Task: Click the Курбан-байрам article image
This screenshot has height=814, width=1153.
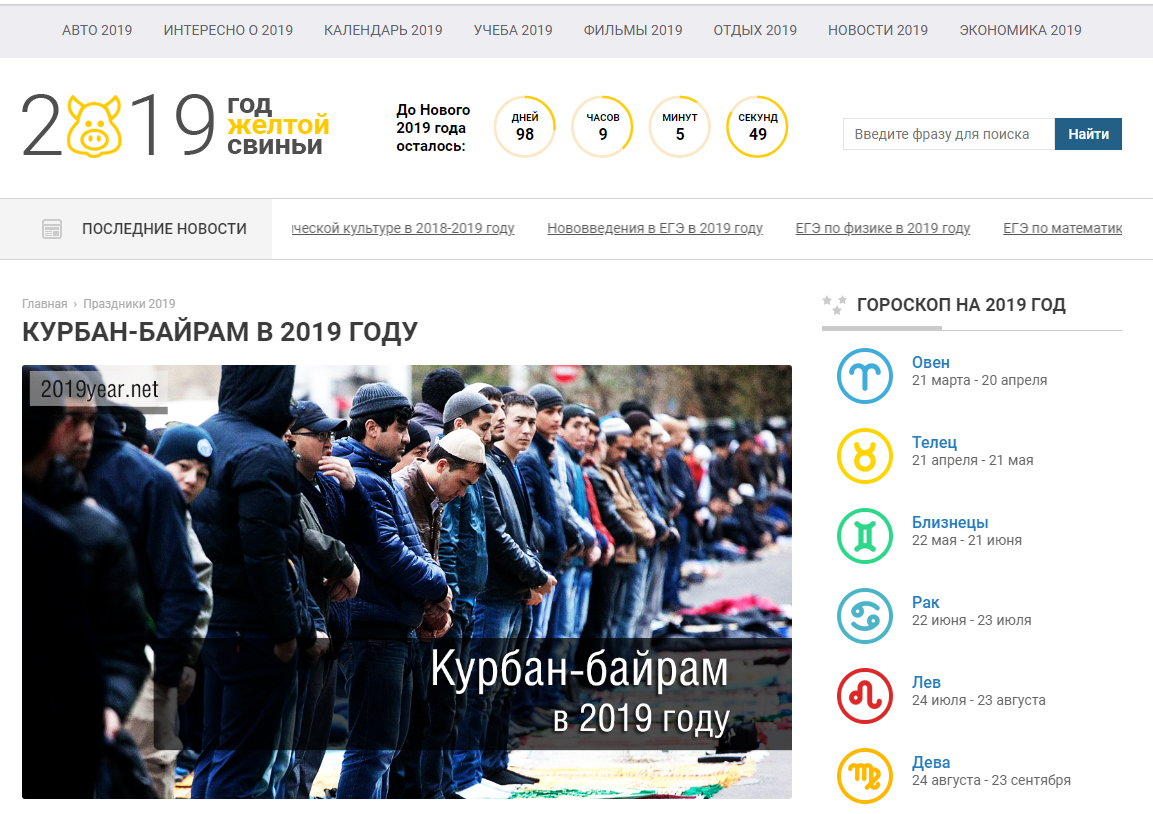Action: [406, 581]
